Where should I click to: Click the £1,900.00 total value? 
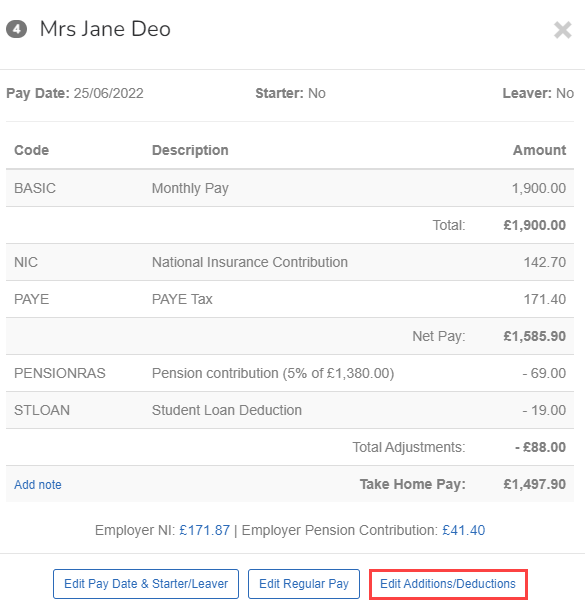coord(535,225)
